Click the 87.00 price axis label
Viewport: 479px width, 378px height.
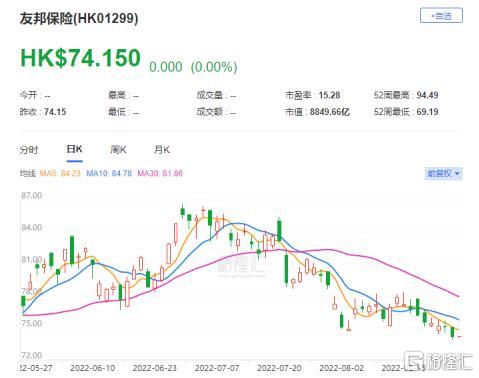click(x=32, y=196)
